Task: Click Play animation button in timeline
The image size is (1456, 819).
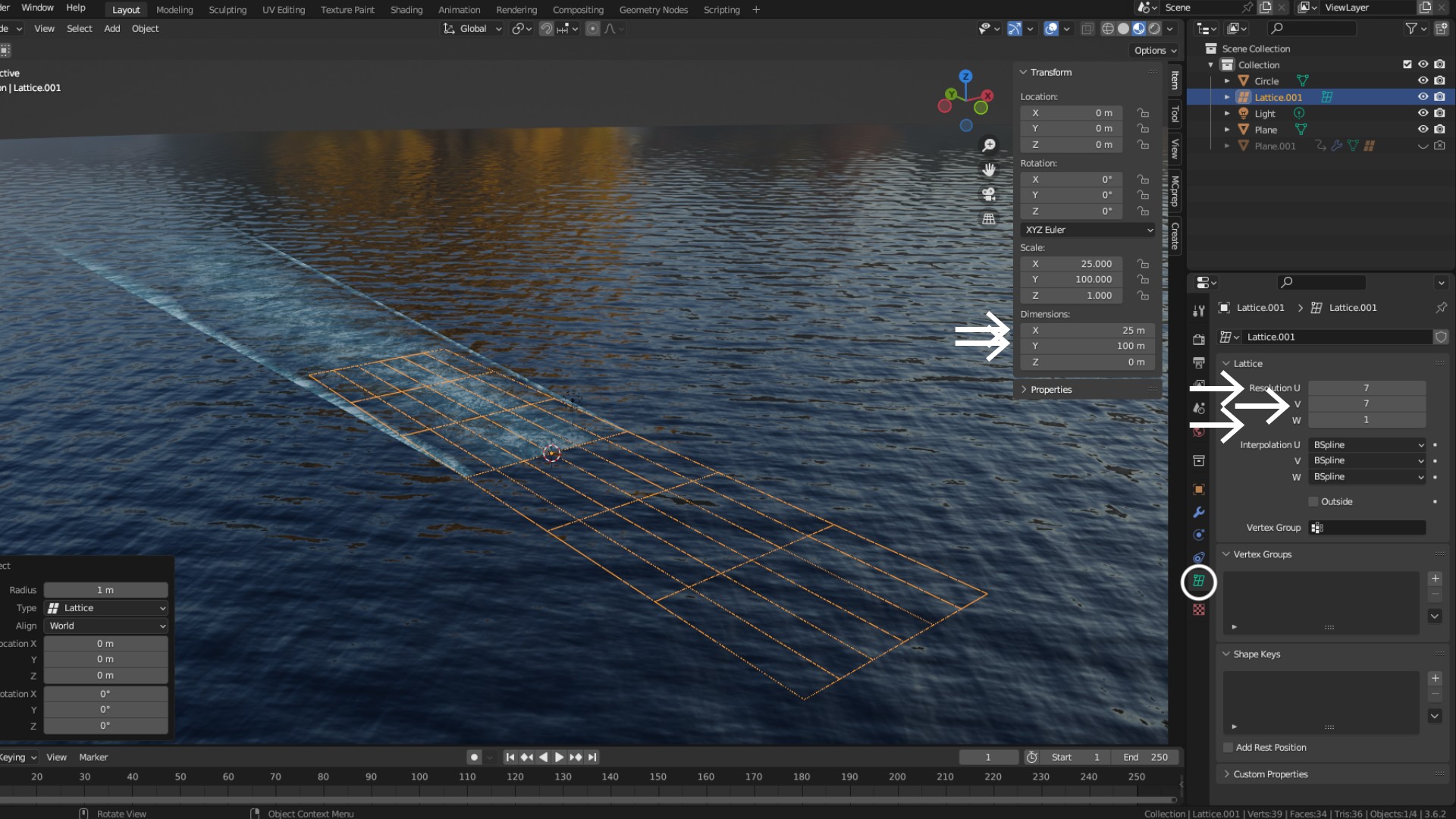Action: (x=560, y=757)
